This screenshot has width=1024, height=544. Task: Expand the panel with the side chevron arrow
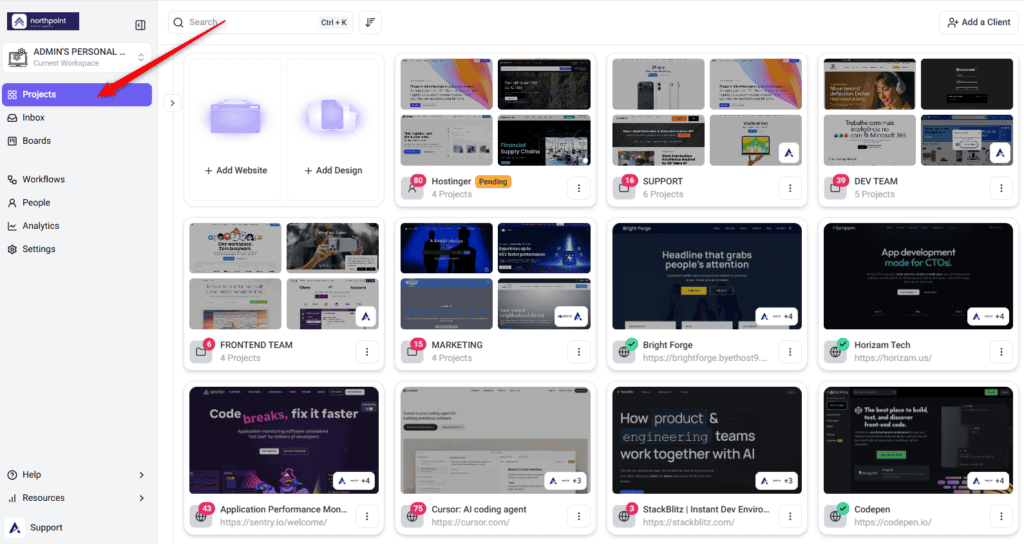point(172,103)
